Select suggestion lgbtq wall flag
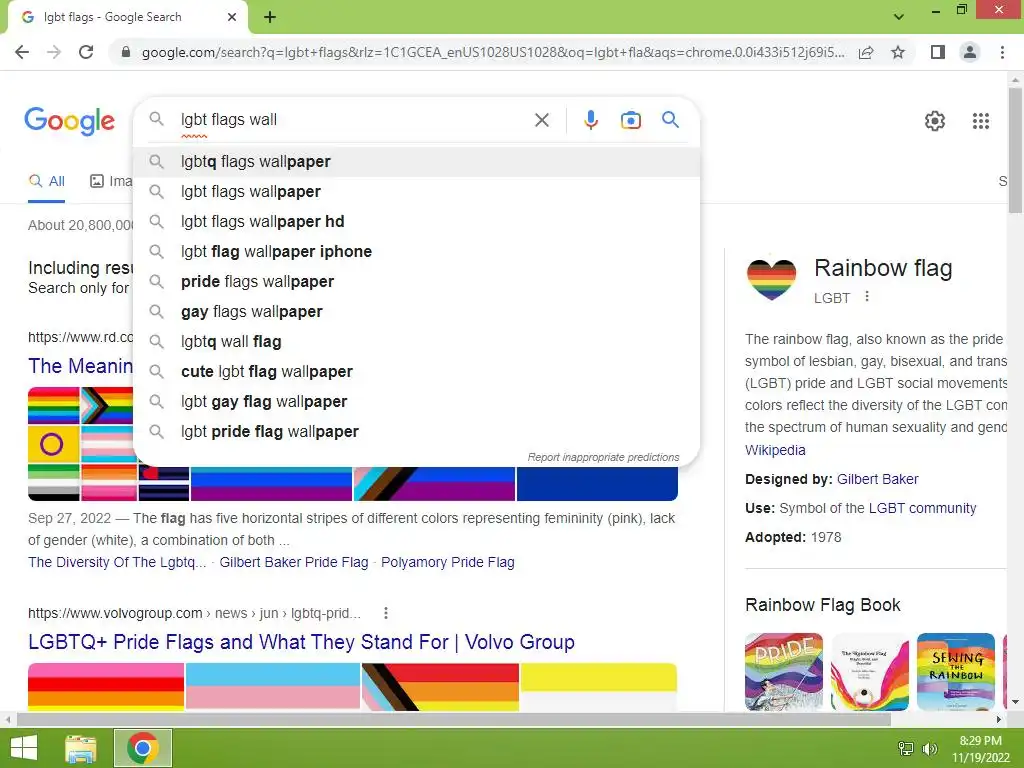Viewport: 1024px width, 768px height. 417,342
